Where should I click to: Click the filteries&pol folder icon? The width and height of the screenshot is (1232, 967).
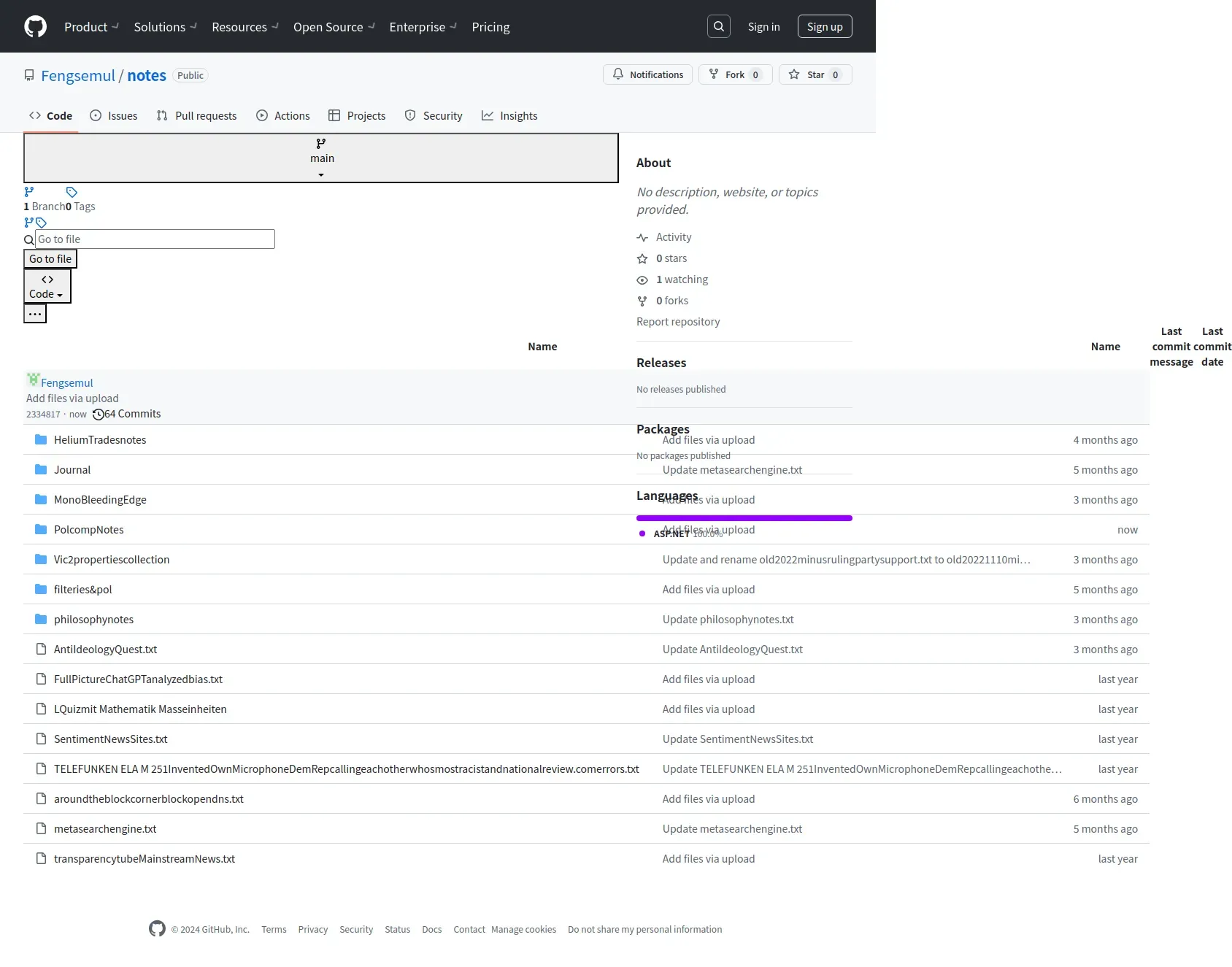[x=41, y=589]
